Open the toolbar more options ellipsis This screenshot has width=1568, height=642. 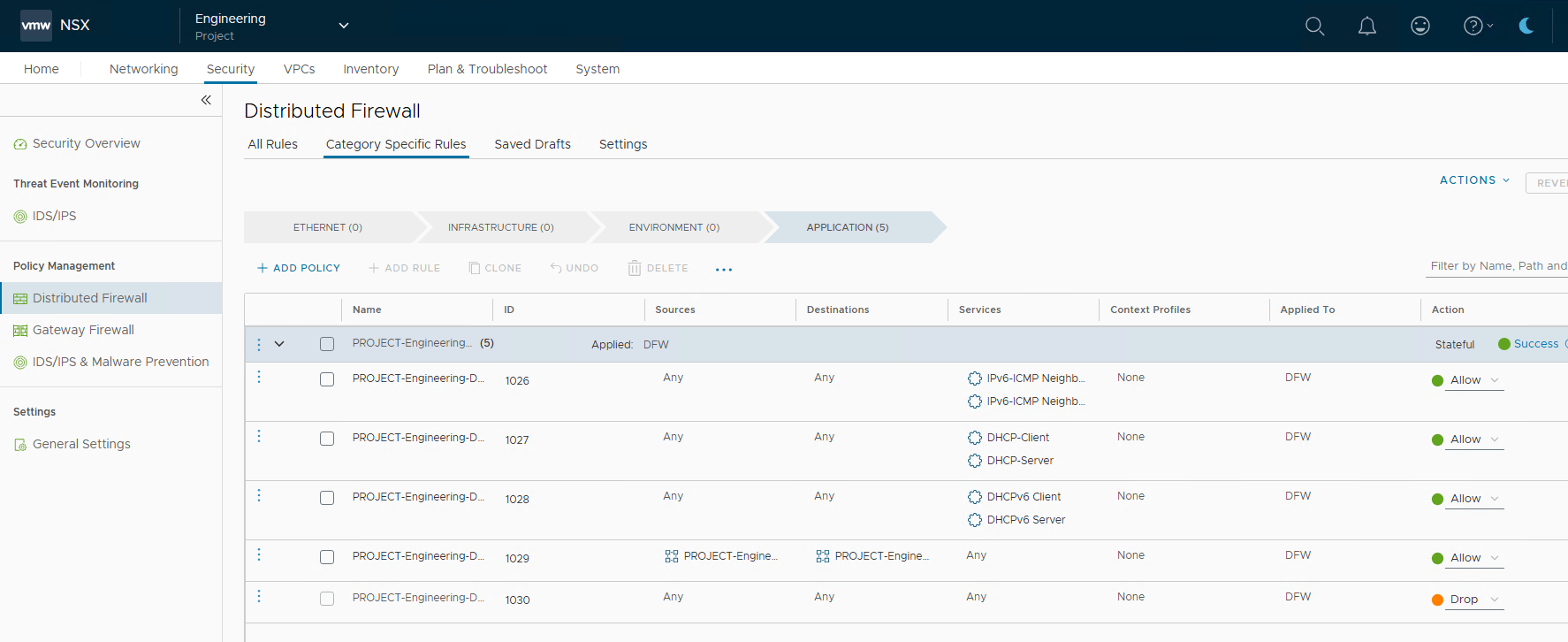click(x=723, y=269)
